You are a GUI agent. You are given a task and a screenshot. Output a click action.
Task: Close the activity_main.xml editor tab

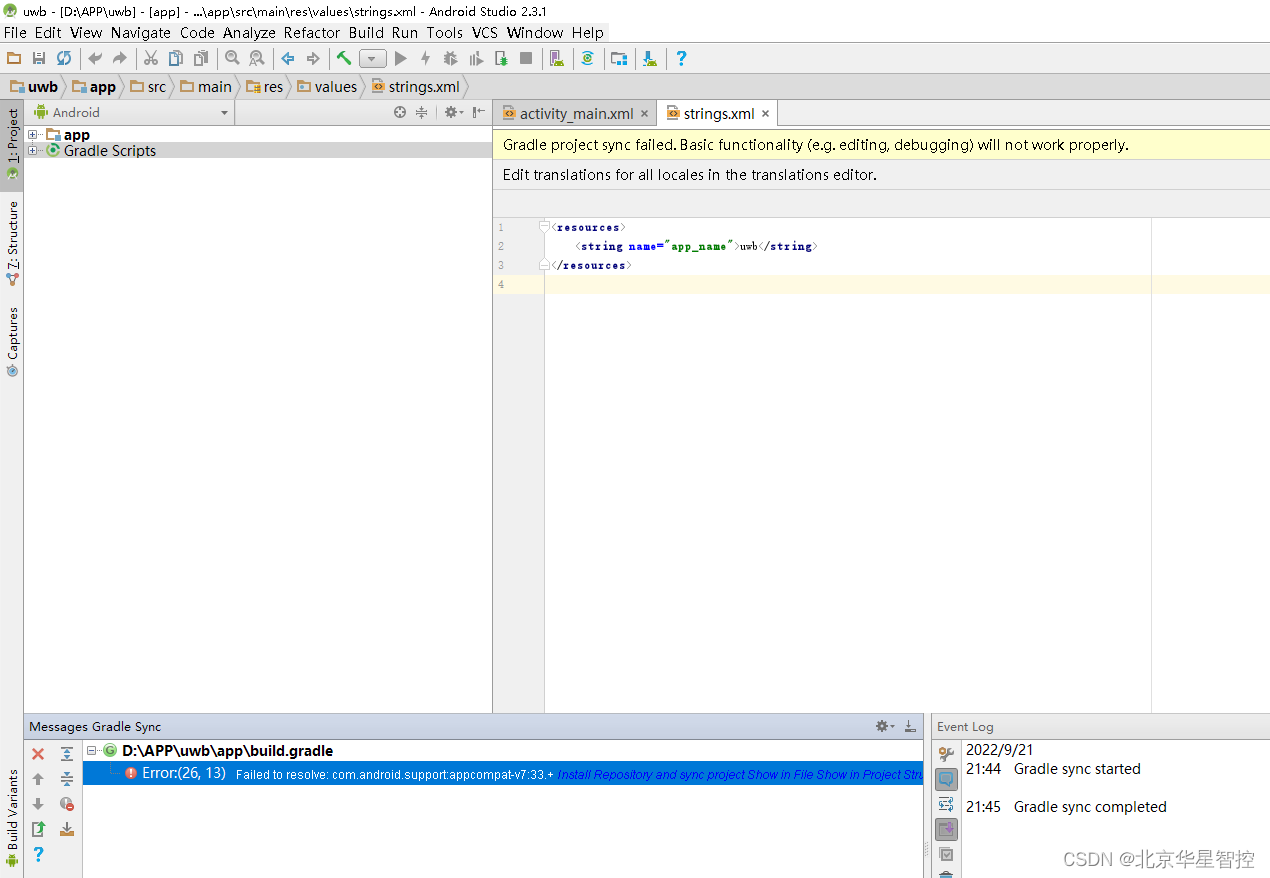coord(644,114)
